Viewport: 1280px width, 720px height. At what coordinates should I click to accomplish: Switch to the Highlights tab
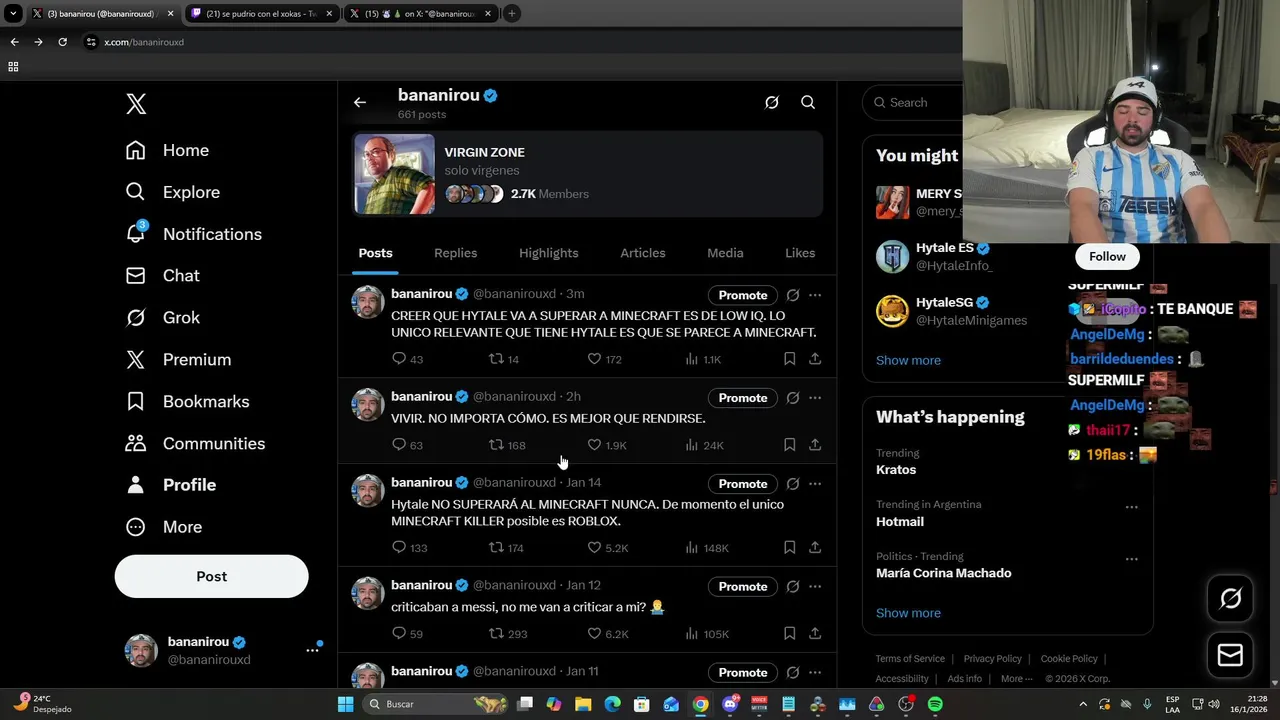[x=548, y=253]
